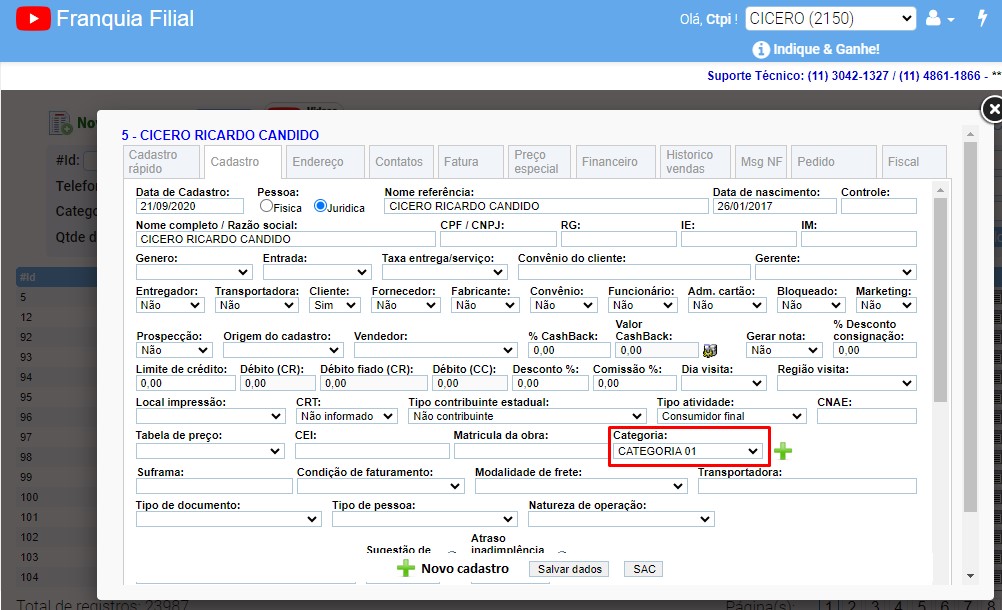This screenshot has width=1002, height=610.
Task: Open the user account icon menu
Action: pyautogui.click(x=939, y=19)
